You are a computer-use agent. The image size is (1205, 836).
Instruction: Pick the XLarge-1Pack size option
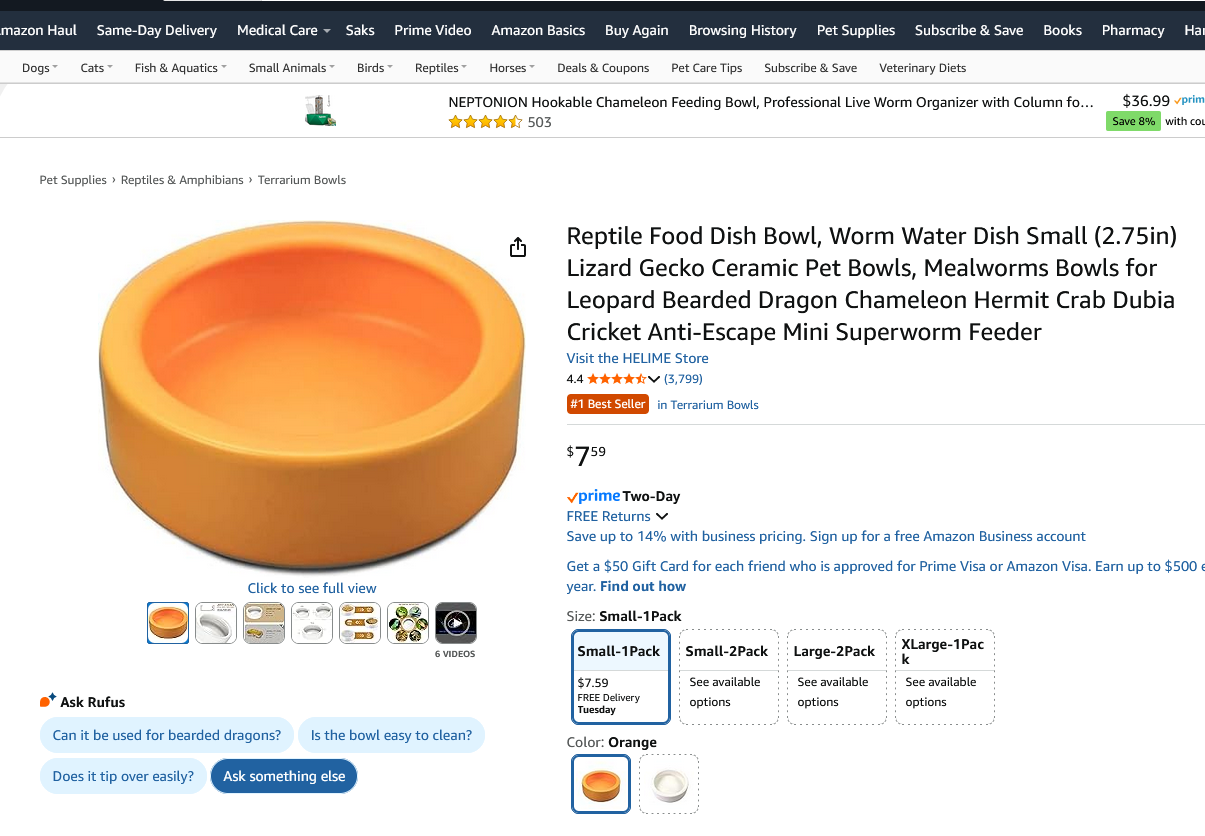click(945, 676)
